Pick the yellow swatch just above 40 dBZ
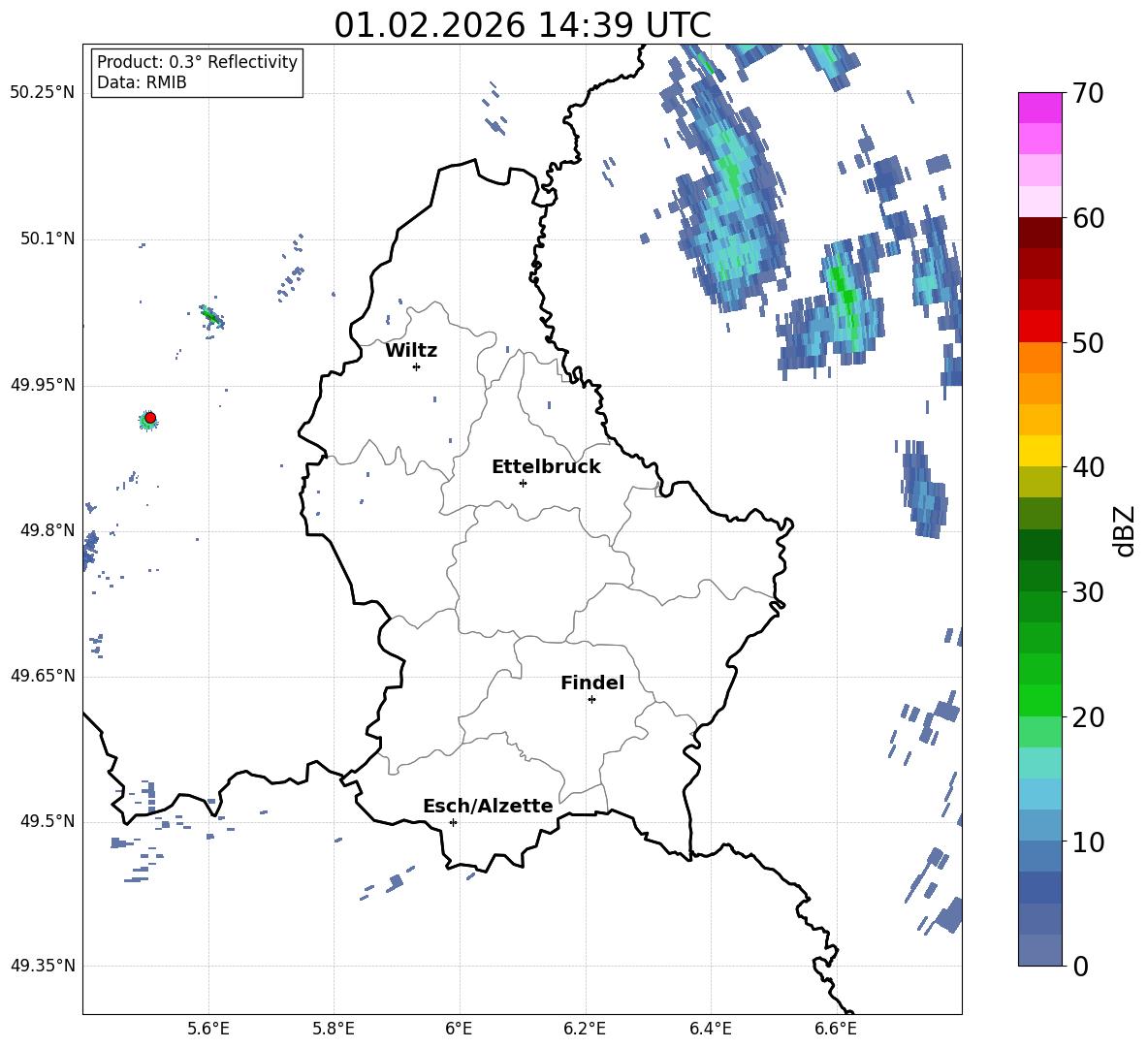The height and width of the screenshot is (1048, 1148). click(1039, 451)
